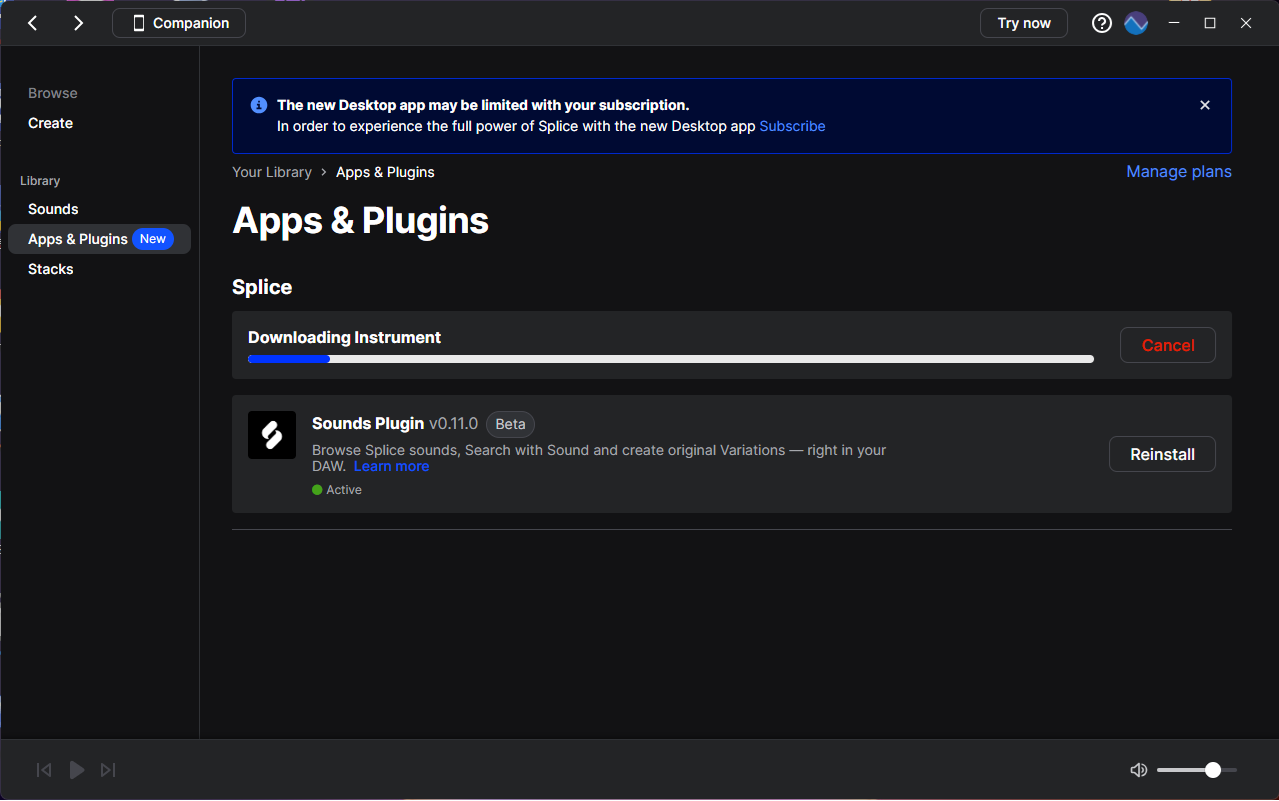This screenshot has height=801, width=1279.
Task: Go to Your Library breadcrumb
Action: click(272, 172)
